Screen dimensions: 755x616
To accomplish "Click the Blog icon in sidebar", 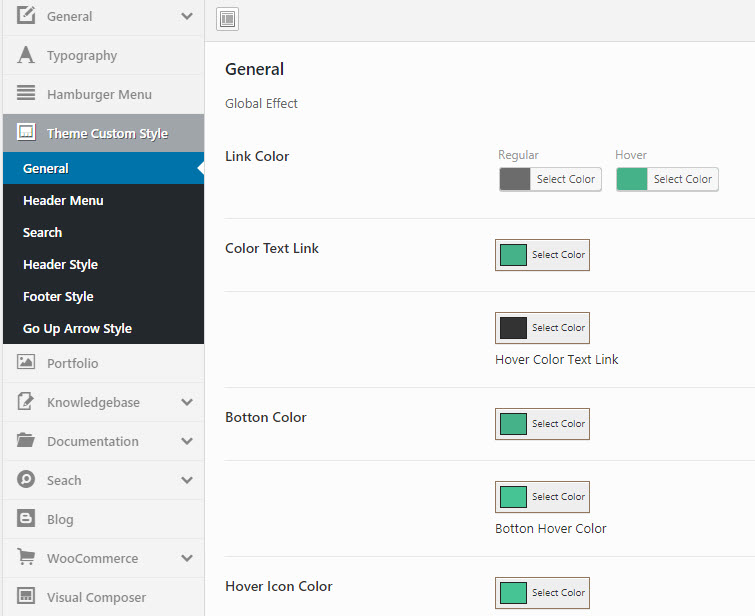I will 26,519.
